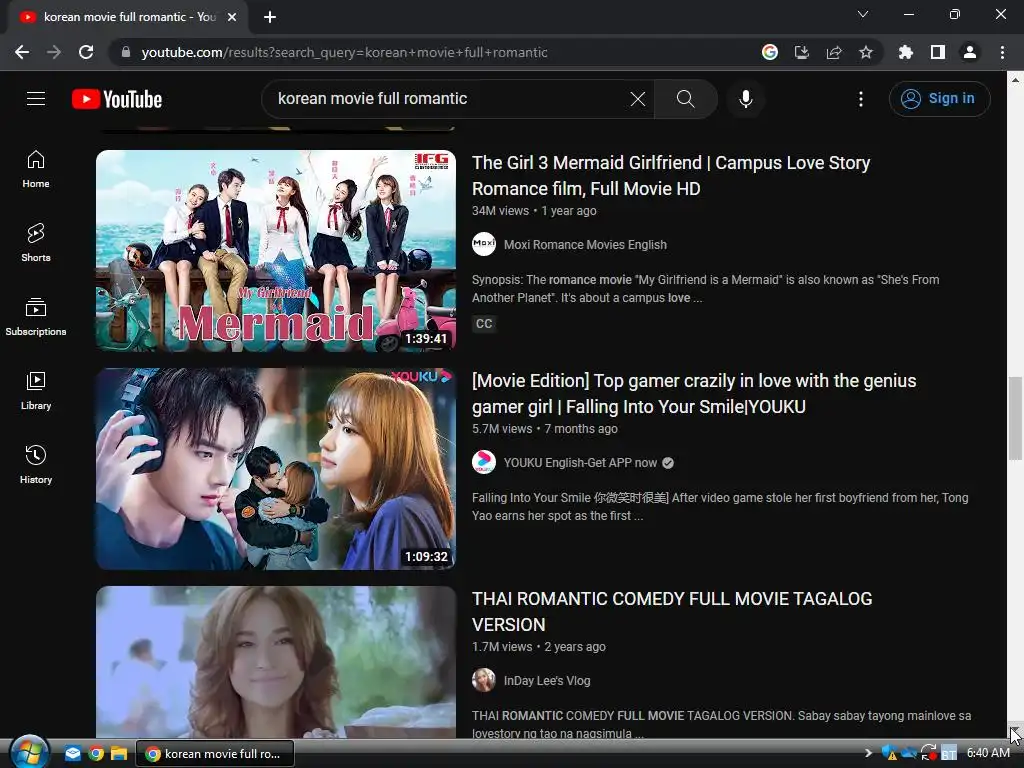Open file explorer from taskbar
This screenshot has height=768, width=1024.
(x=119, y=754)
